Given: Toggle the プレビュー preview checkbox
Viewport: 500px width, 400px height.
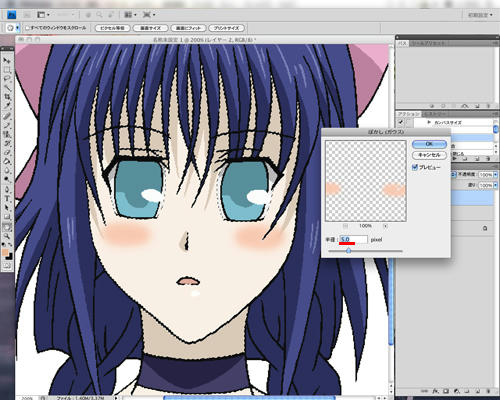Looking at the screenshot, I should (415, 167).
